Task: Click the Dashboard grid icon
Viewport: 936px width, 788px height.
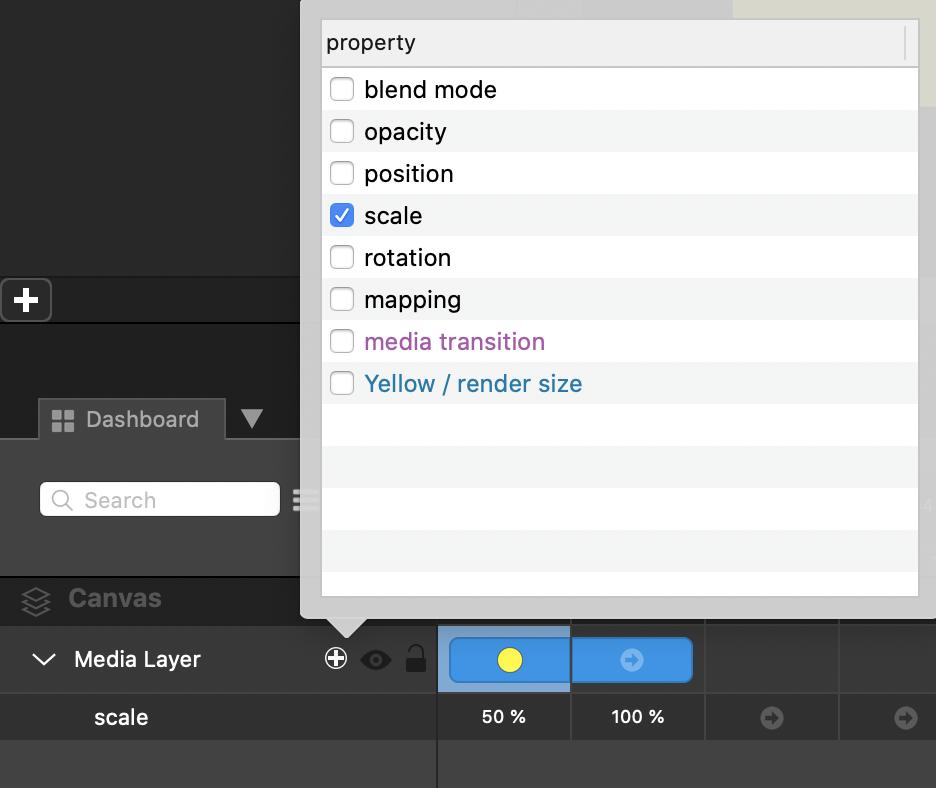Action: click(x=63, y=420)
